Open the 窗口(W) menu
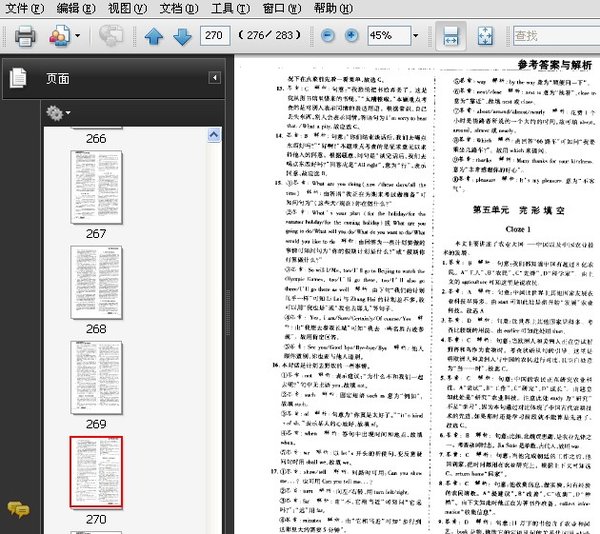Image resolution: width=600 pixels, height=534 pixels. point(282,8)
